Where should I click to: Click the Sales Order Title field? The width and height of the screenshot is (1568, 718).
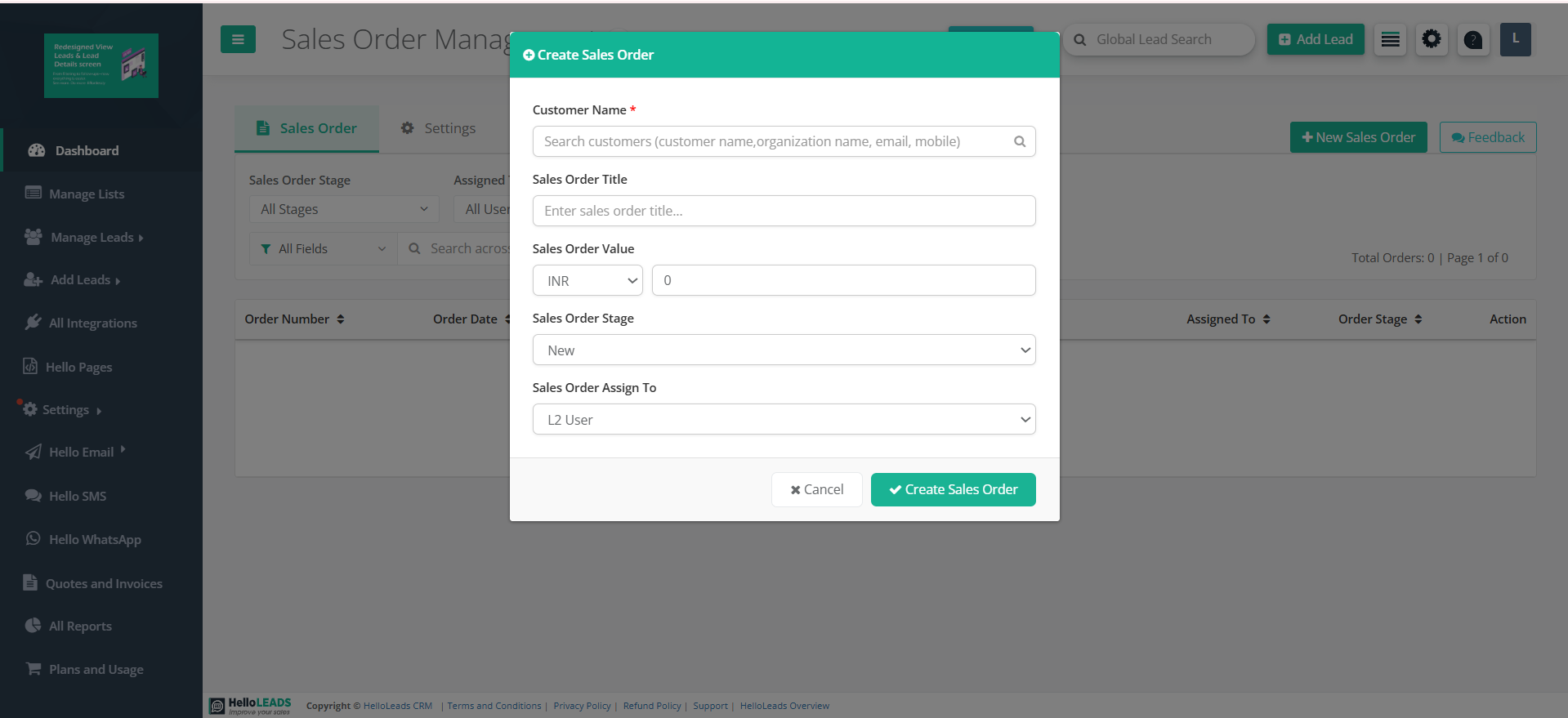pos(784,211)
